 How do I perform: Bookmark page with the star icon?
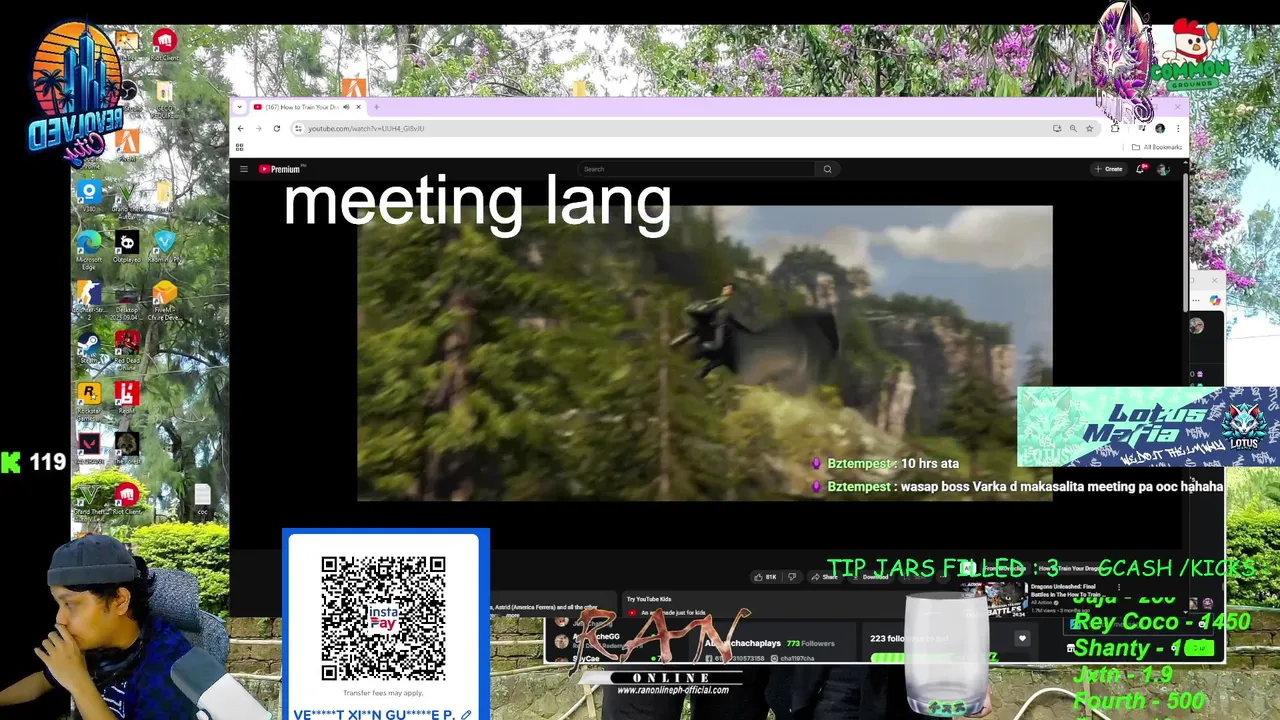(x=1089, y=128)
